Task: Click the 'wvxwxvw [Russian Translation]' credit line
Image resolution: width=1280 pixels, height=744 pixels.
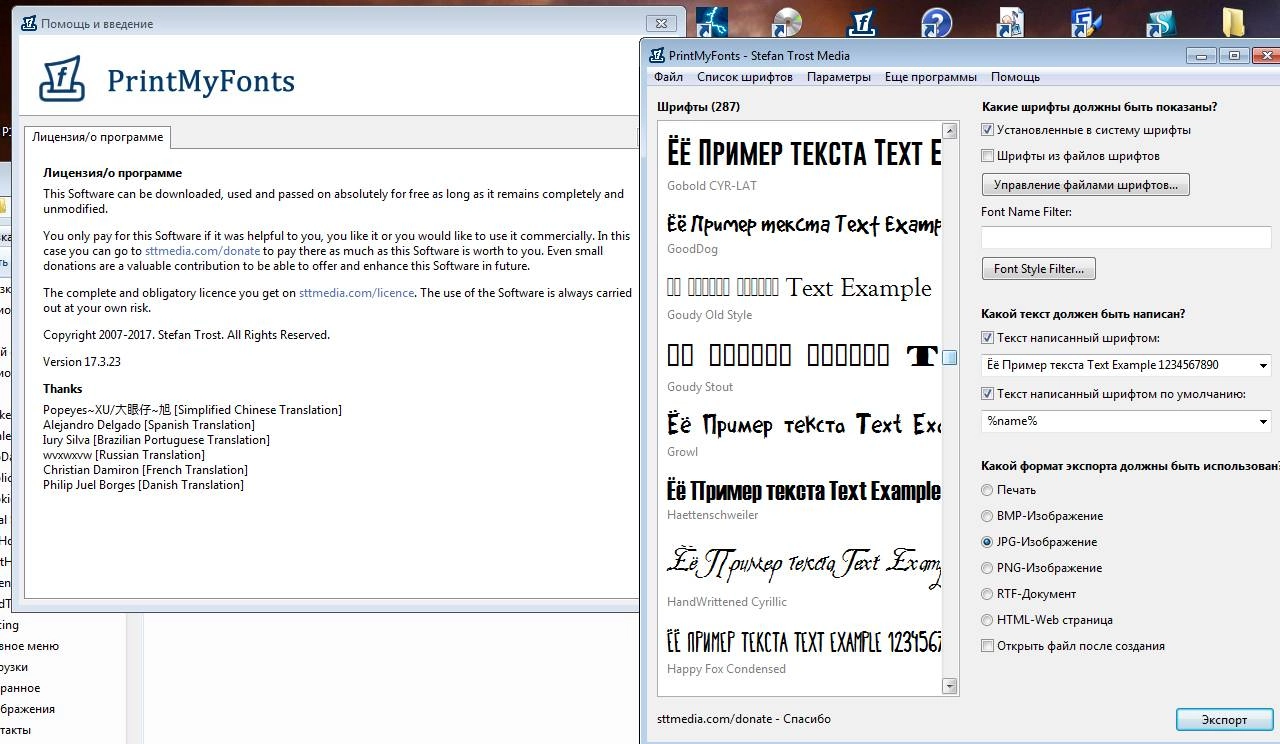Action: (124, 455)
